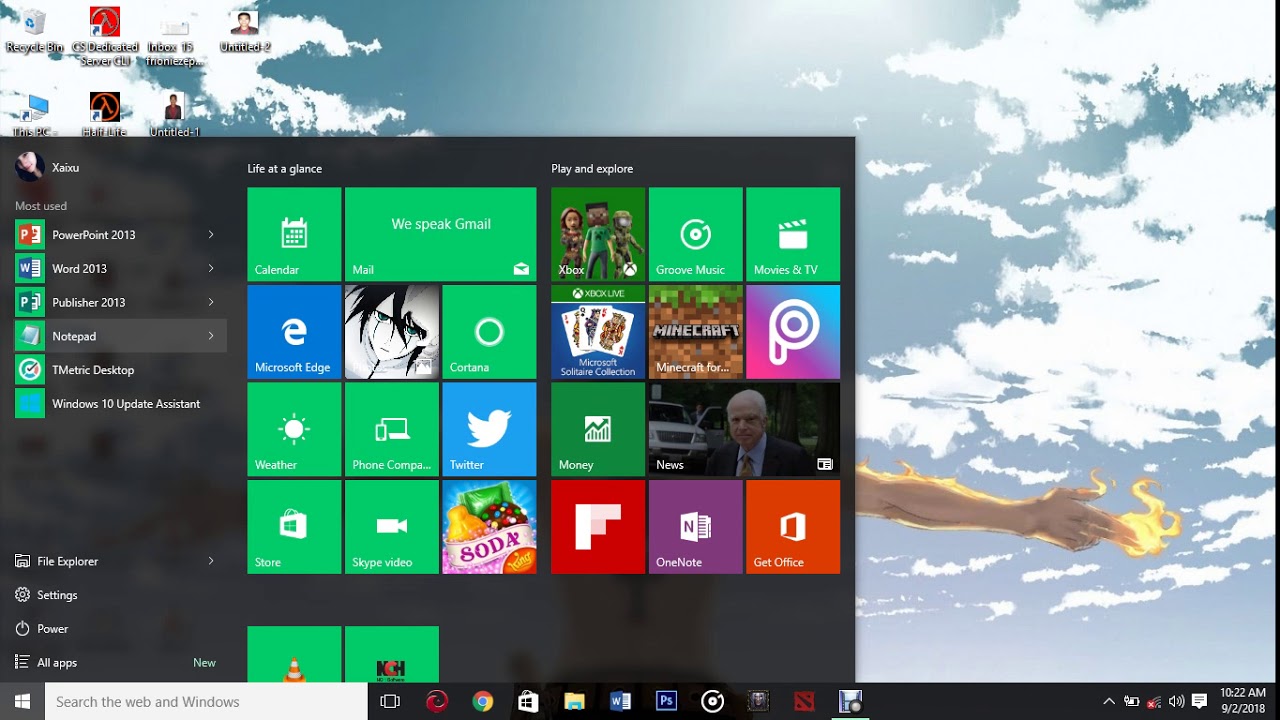This screenshot has height=720, width=1280.
Task: Open the volume control in system tray
Action: click(x=1177, y=702)
